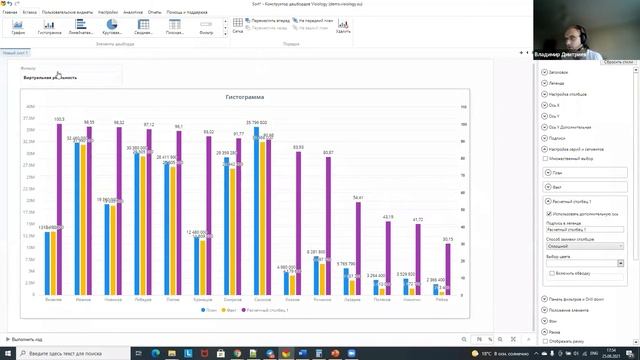Click the zoom in magnifier icon

point(500,339)
